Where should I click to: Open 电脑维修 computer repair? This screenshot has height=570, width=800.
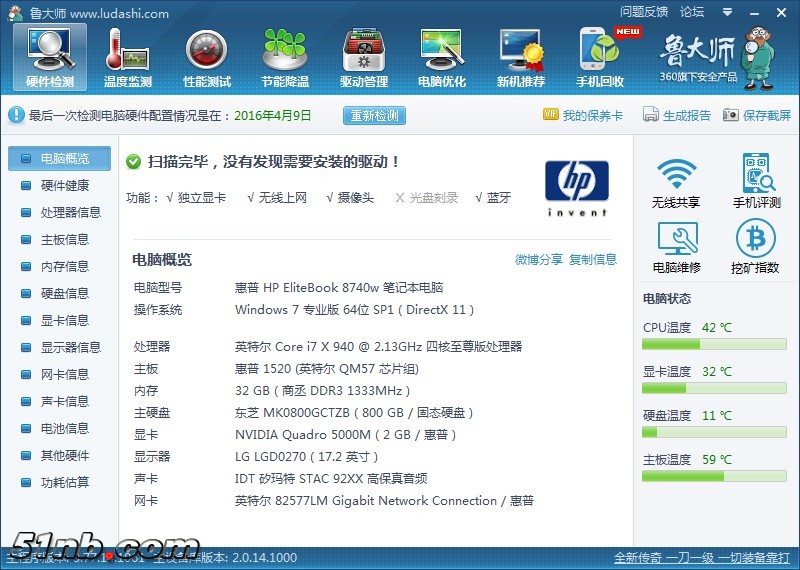pyautogui.click(x=676, y=247)
